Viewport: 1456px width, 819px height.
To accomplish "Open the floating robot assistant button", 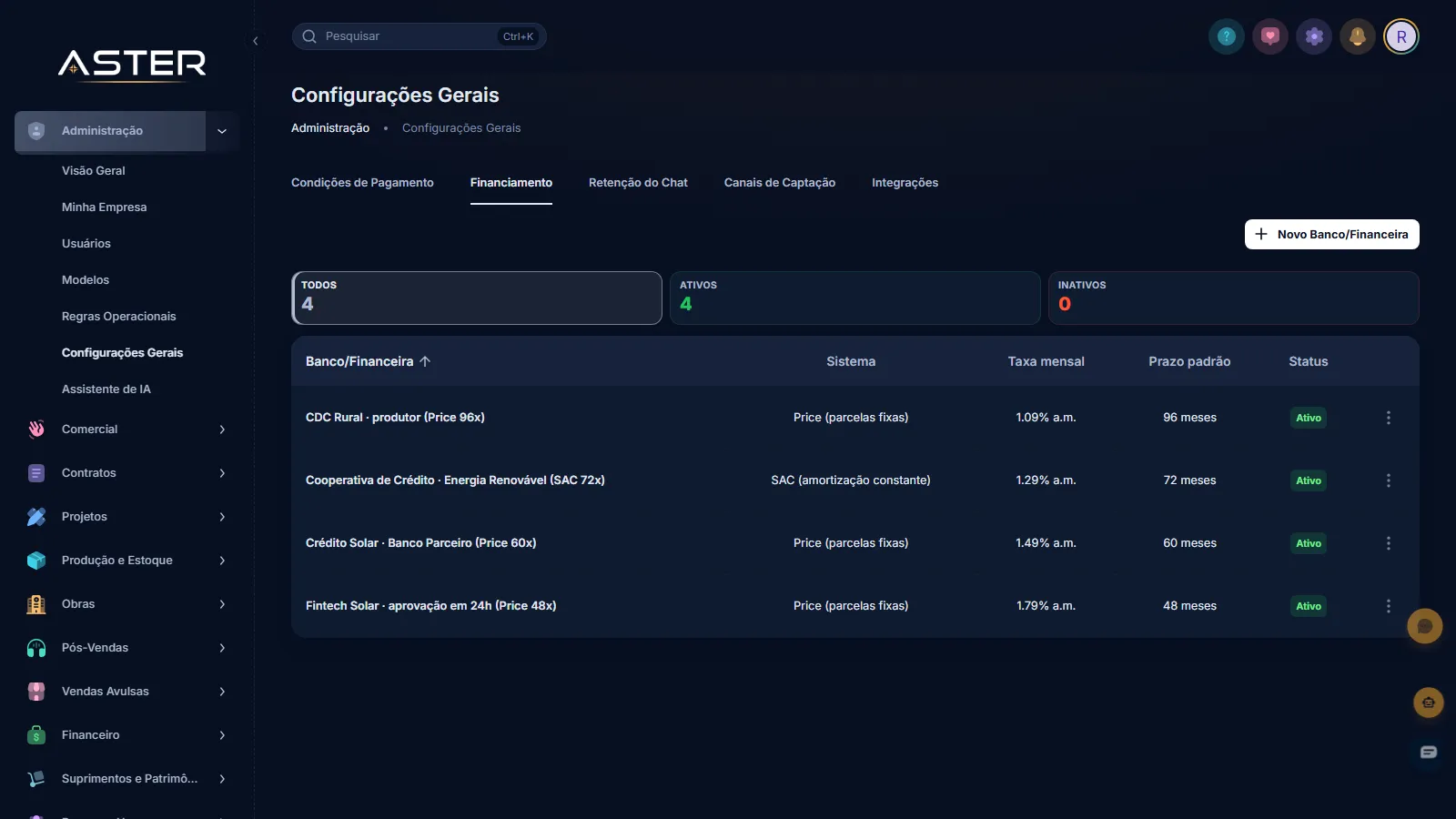I will [1429, 703].
